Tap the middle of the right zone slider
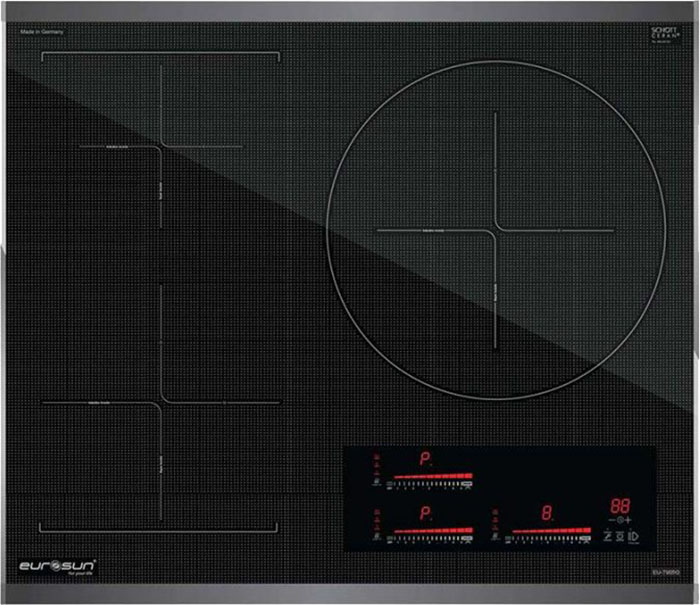This screenshot has width=700, height=605. click(x=550, y=530)
